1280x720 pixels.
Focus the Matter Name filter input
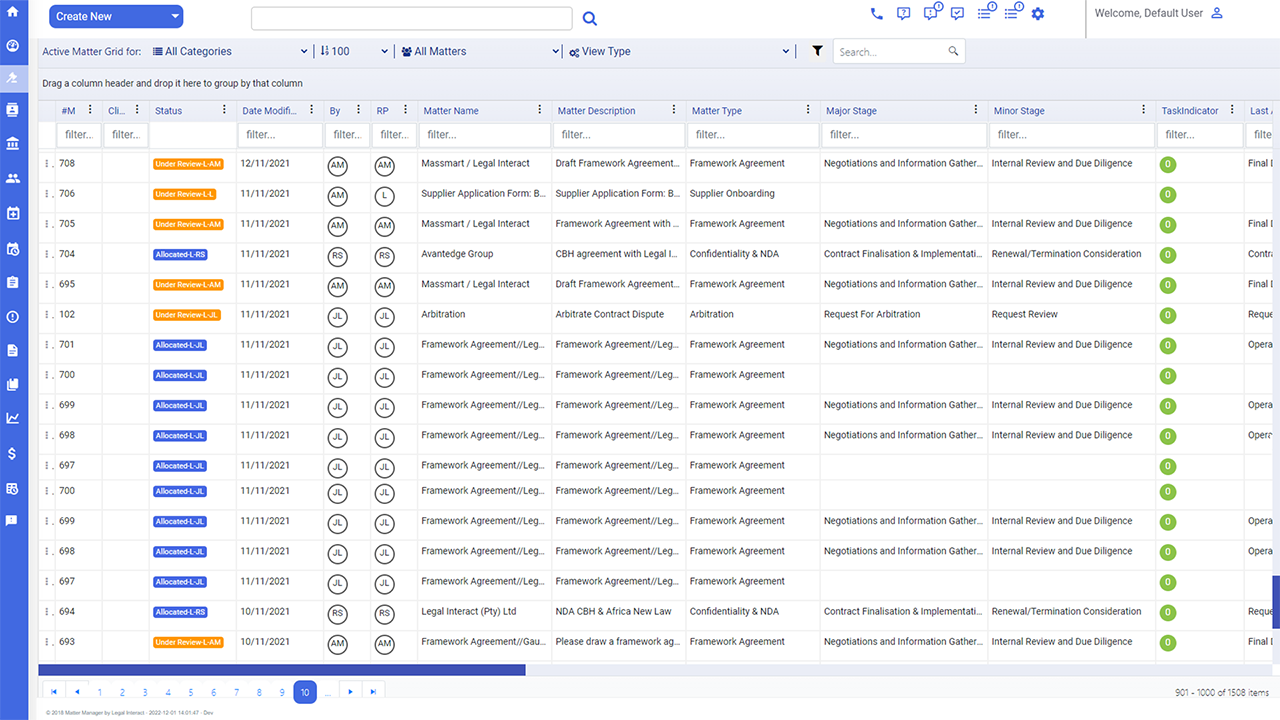[485, 135]
